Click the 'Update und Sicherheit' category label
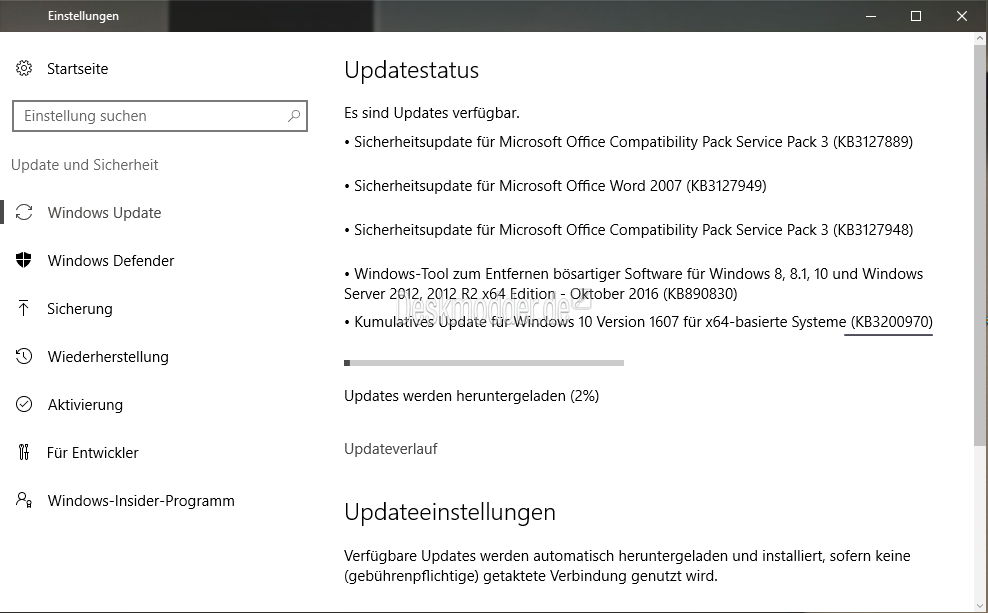Viewport: 988px width, 613px height. pos(84,164)
